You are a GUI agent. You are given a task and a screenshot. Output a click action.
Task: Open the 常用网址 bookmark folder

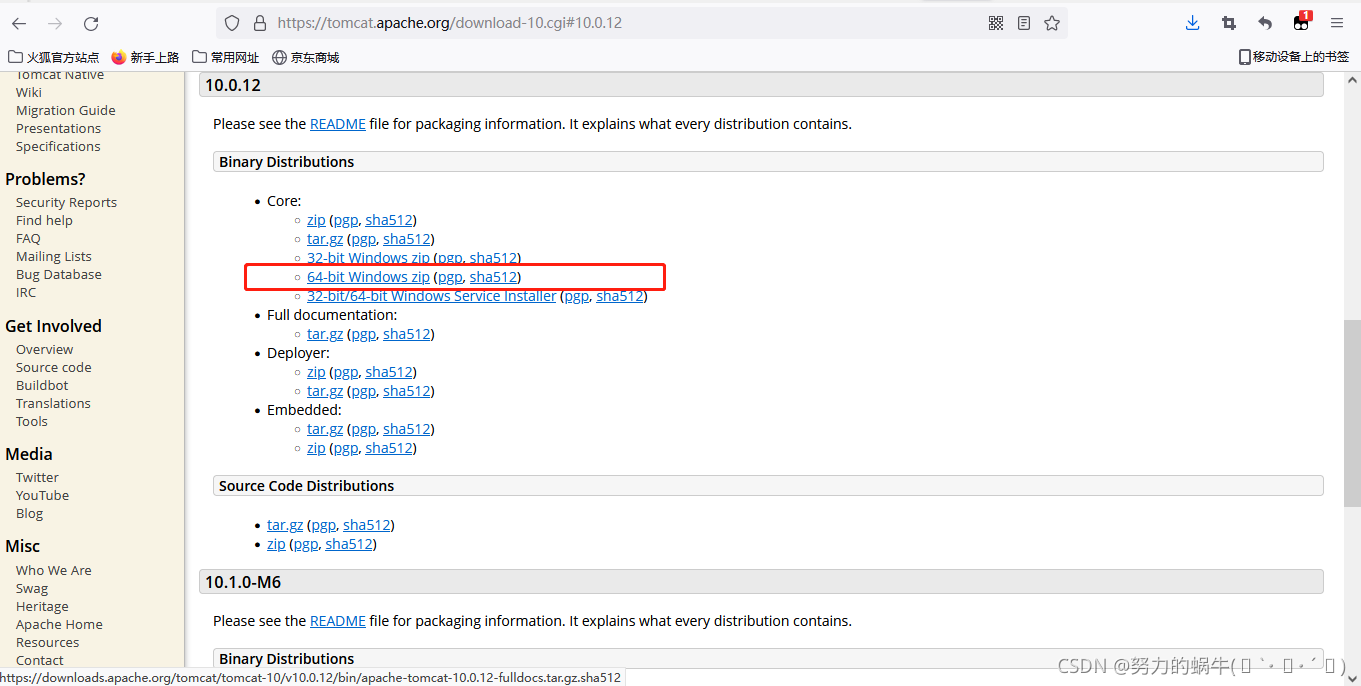click(226, 57)
